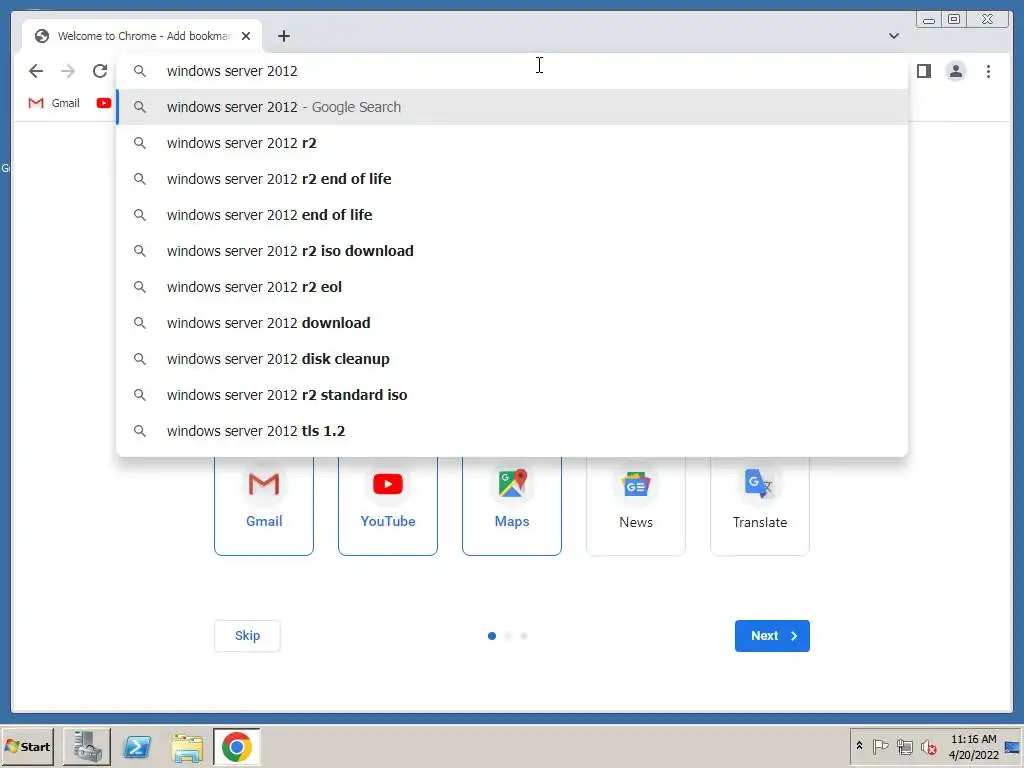Click the network tray icon
This screenshot has width=1024, height=768.
tap(904, 746)
